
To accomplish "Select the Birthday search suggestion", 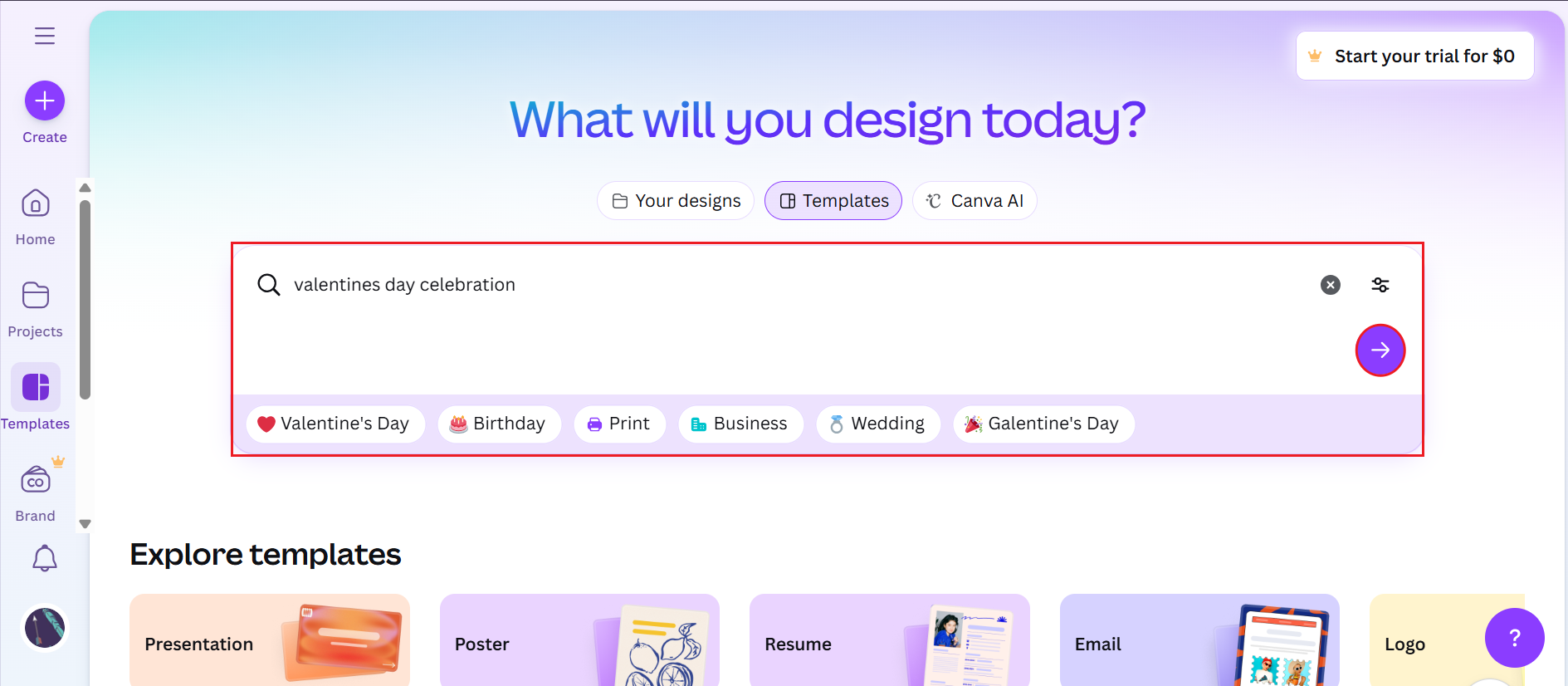I will point(499,424).
